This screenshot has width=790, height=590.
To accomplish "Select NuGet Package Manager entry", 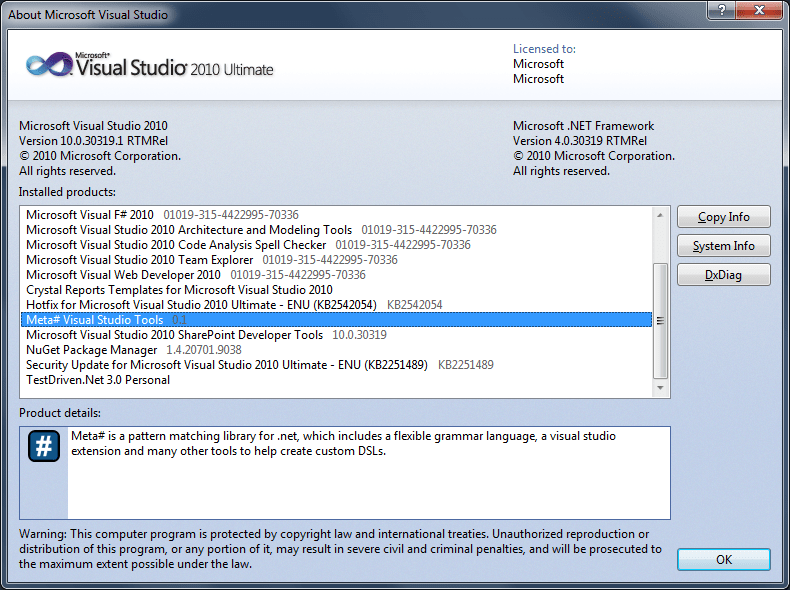I will click(x=336, y=350).
